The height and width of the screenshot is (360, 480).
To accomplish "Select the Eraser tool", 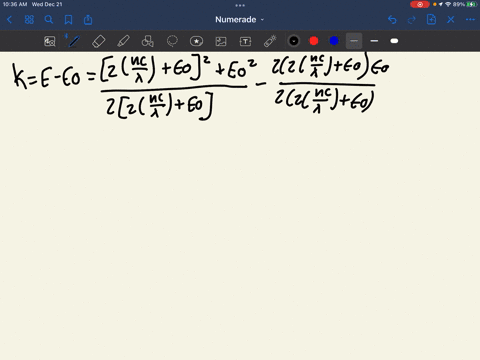I will tap(99, 41).
